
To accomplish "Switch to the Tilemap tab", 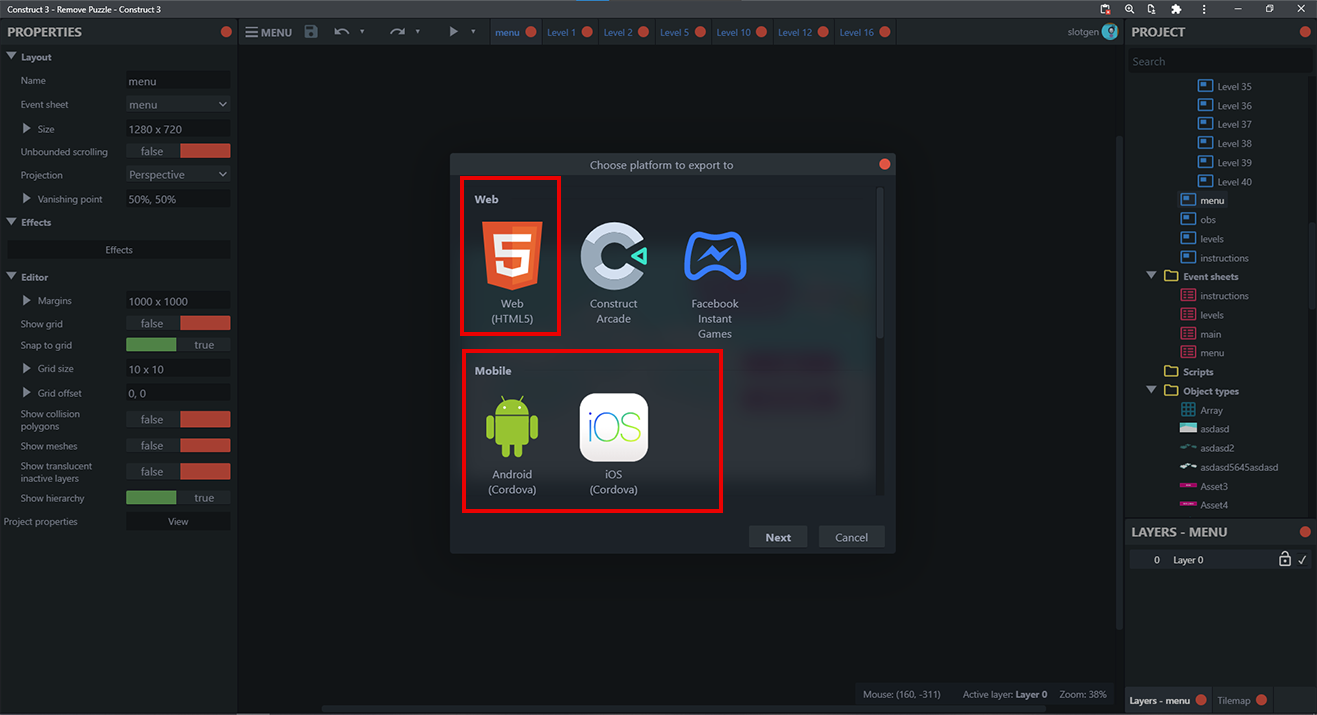I will click(1233, 700).
